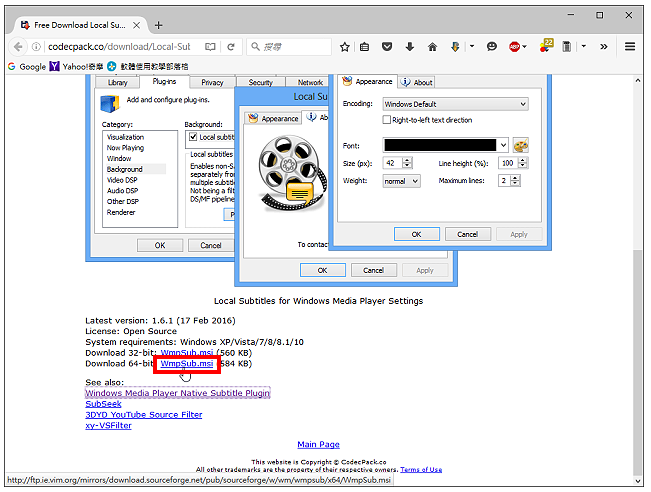Click Cancel in the front Appearance dialog
The height and width of the screenshot is (492, 651).
click(468, 234)
